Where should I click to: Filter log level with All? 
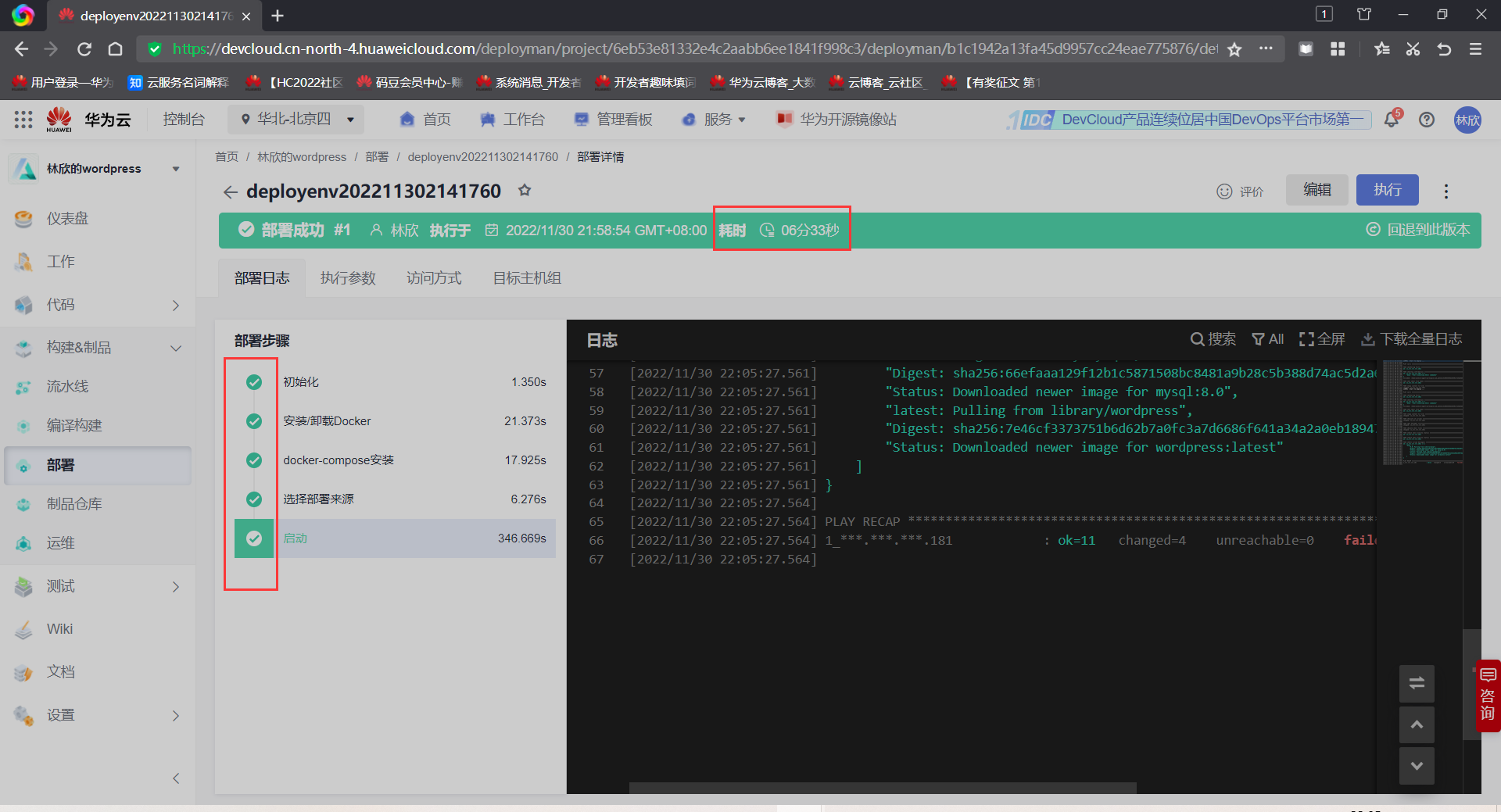(x=1268, y=339)
